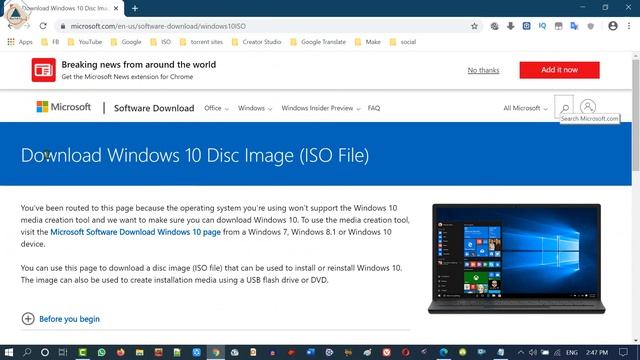Click the ENG language indicator
The height and width of the screenshot is (360, 640).
click(x=571, y=352)
